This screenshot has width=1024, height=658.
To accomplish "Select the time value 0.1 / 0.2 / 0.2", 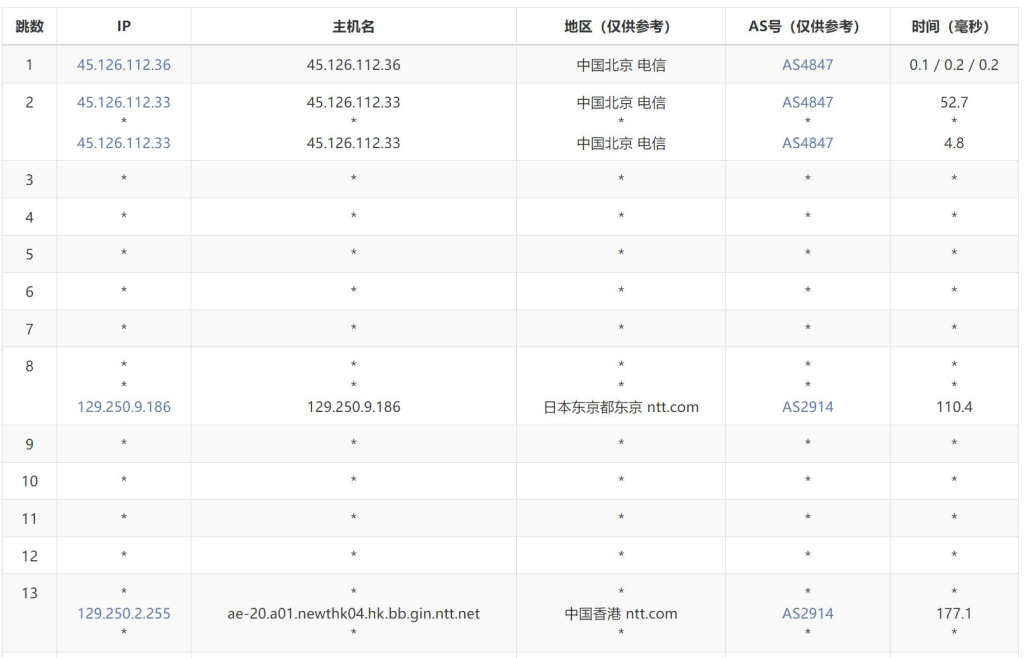I will [x=954, y=65].
